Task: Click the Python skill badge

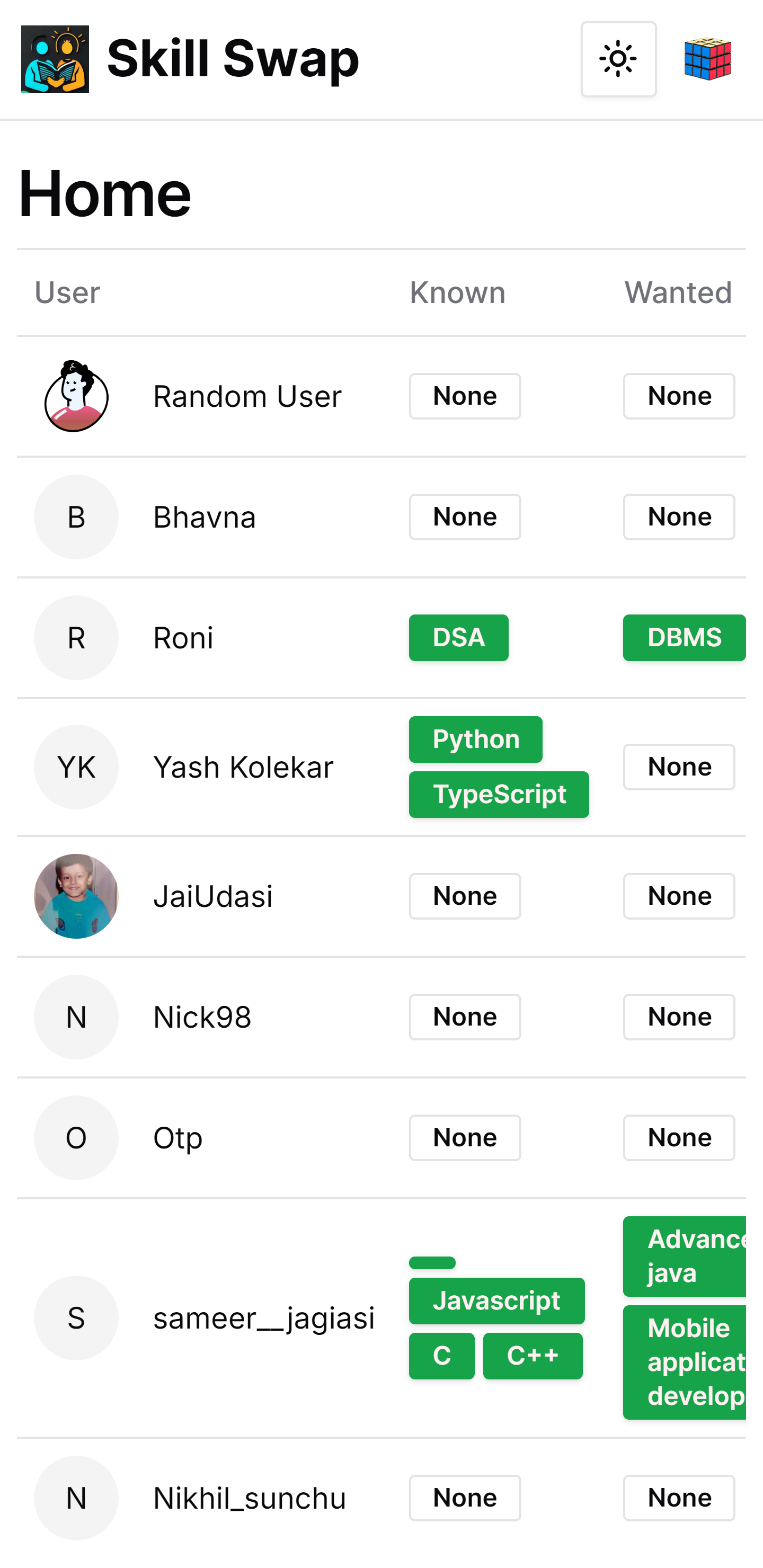Action: point(475,739)
